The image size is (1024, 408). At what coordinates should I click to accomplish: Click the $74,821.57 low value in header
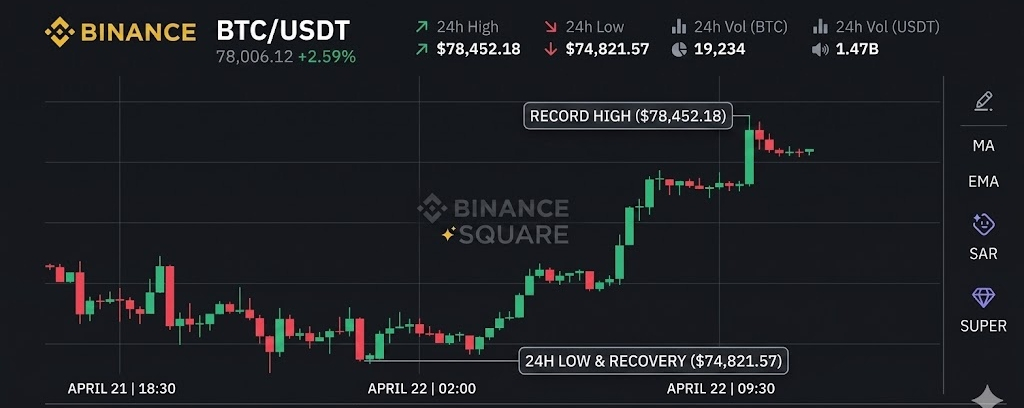607,49
